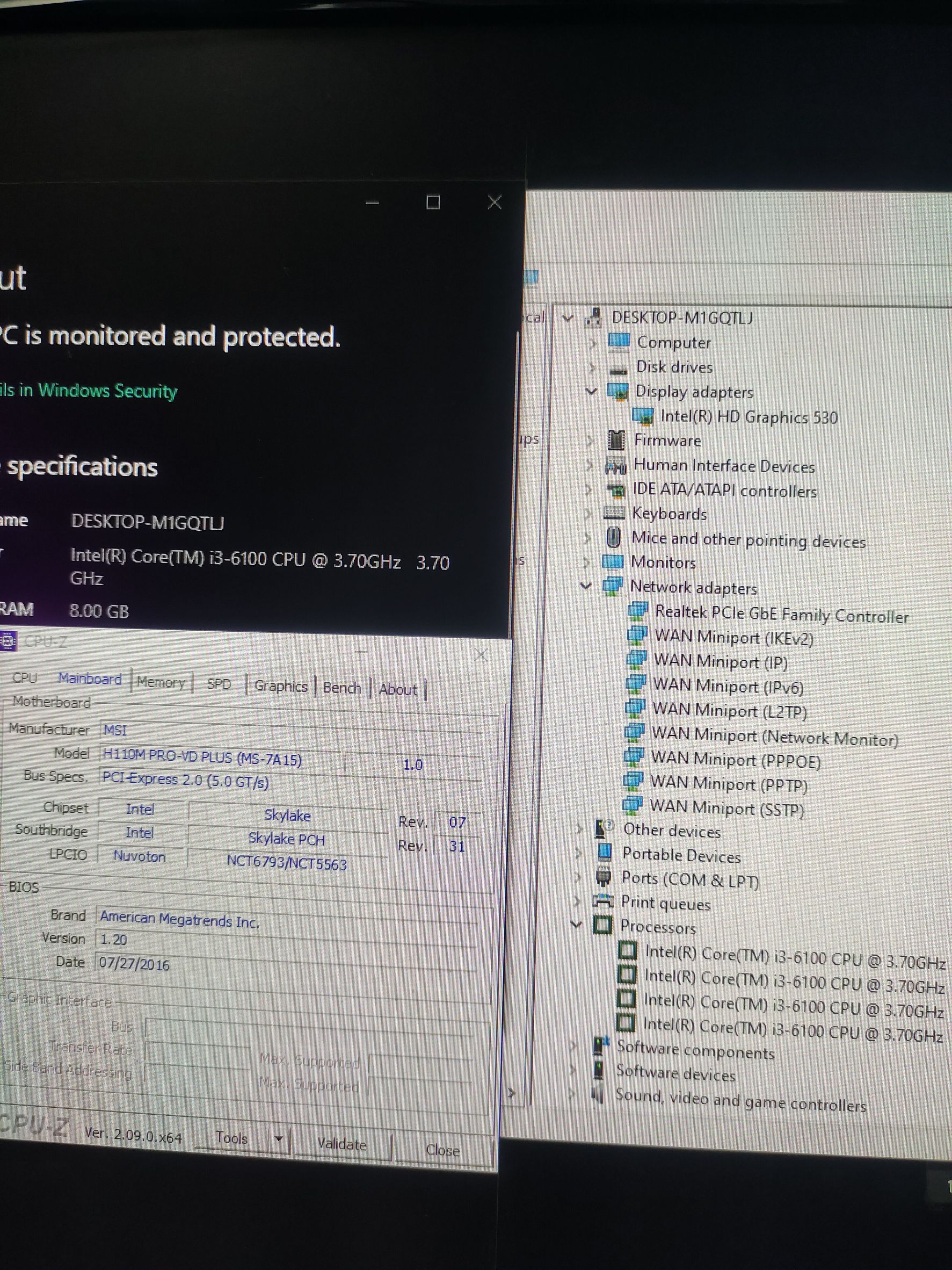The height and width of the screenshot is (1270, 952).
Task: Click the Realtek PCIe GbE controller icon
Action: pos(637,611)
